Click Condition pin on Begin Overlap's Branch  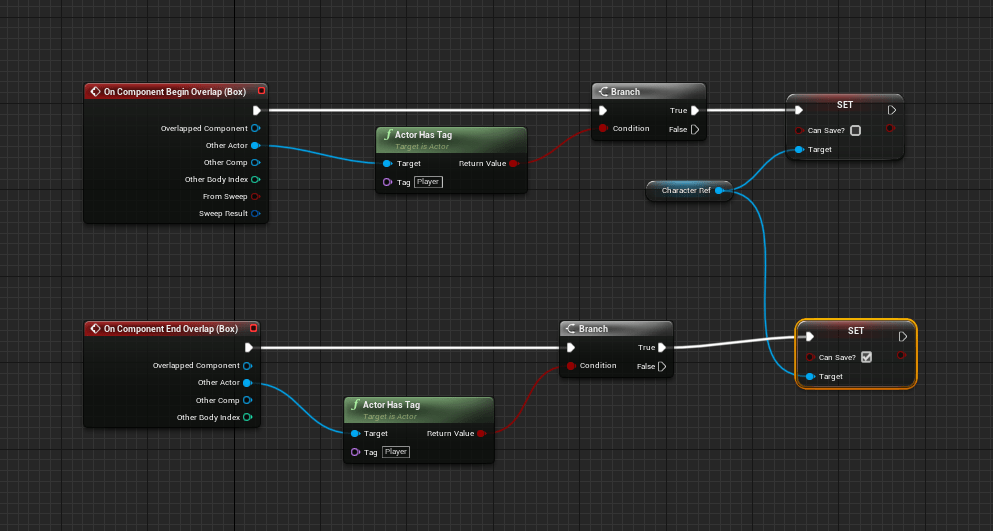point(603,129)
